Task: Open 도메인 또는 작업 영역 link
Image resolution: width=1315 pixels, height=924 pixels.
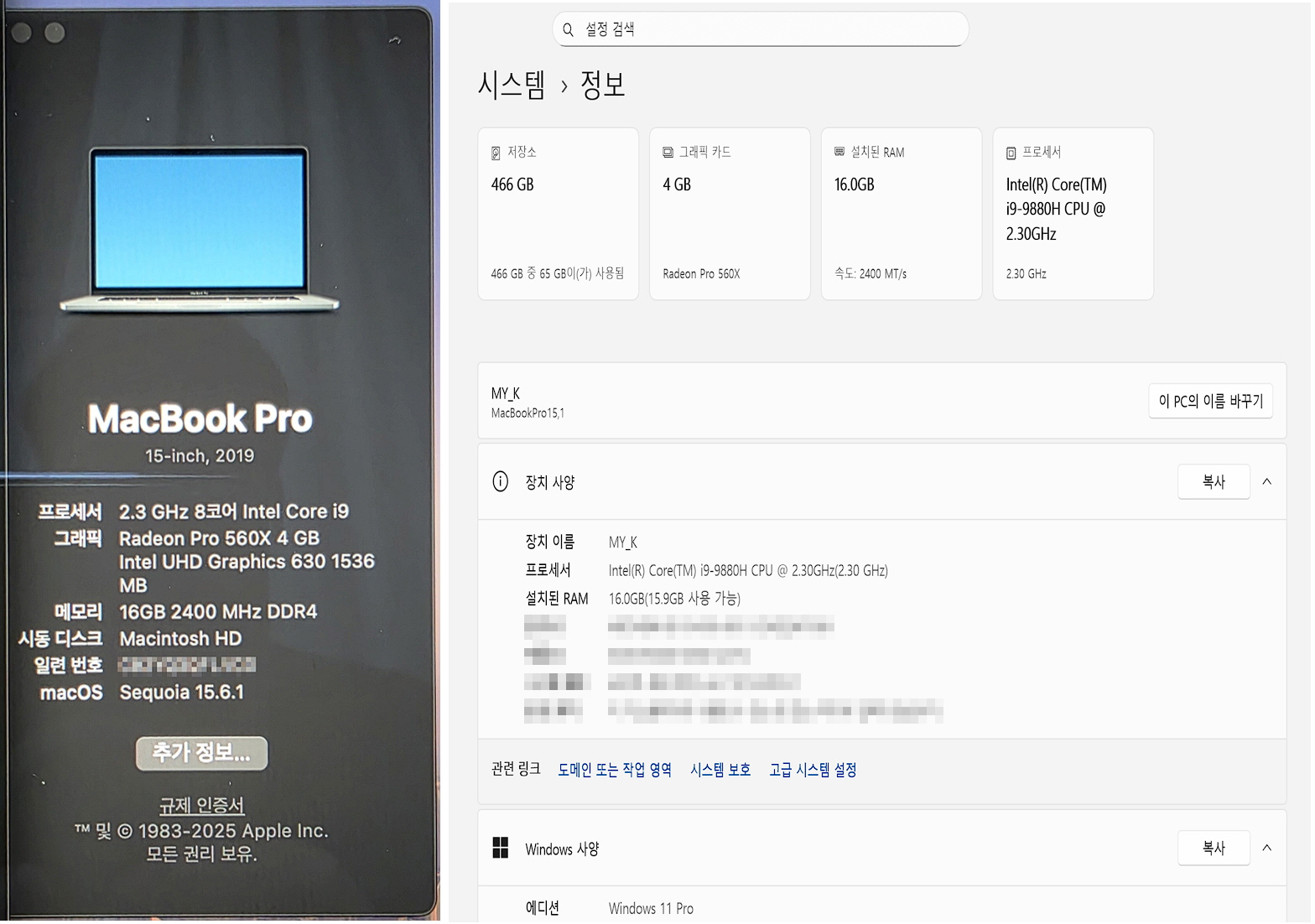Action: [x=615, y=770]
